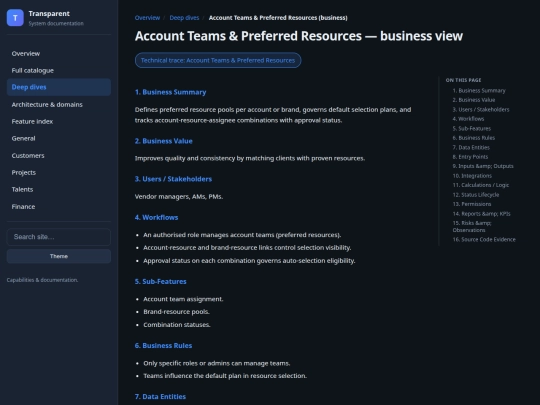Click the 7. Data Entities heading link
Viewport: 540px width, 405px height.
(160, 397)
